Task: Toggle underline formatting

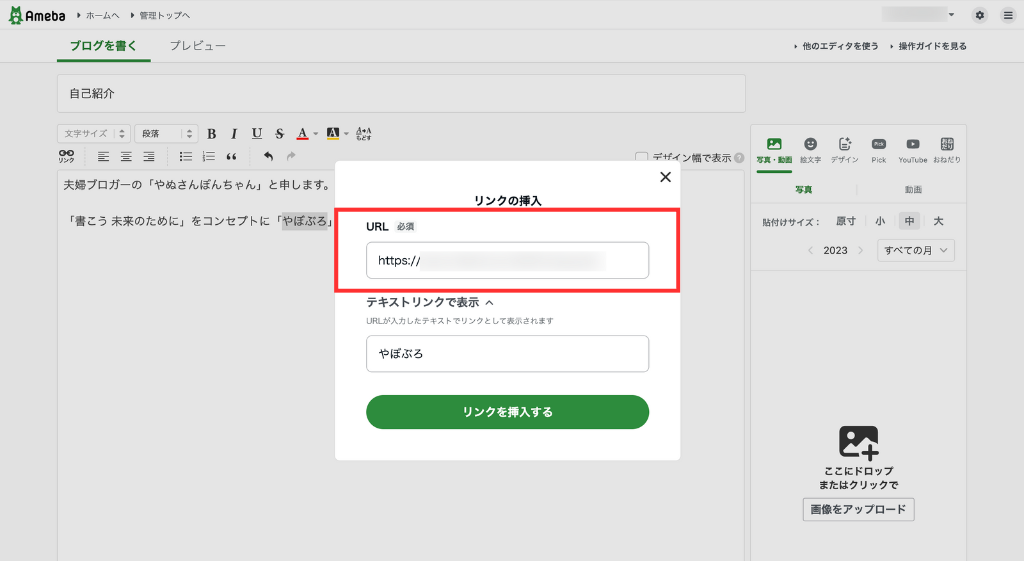Action: tap(257, 134)
